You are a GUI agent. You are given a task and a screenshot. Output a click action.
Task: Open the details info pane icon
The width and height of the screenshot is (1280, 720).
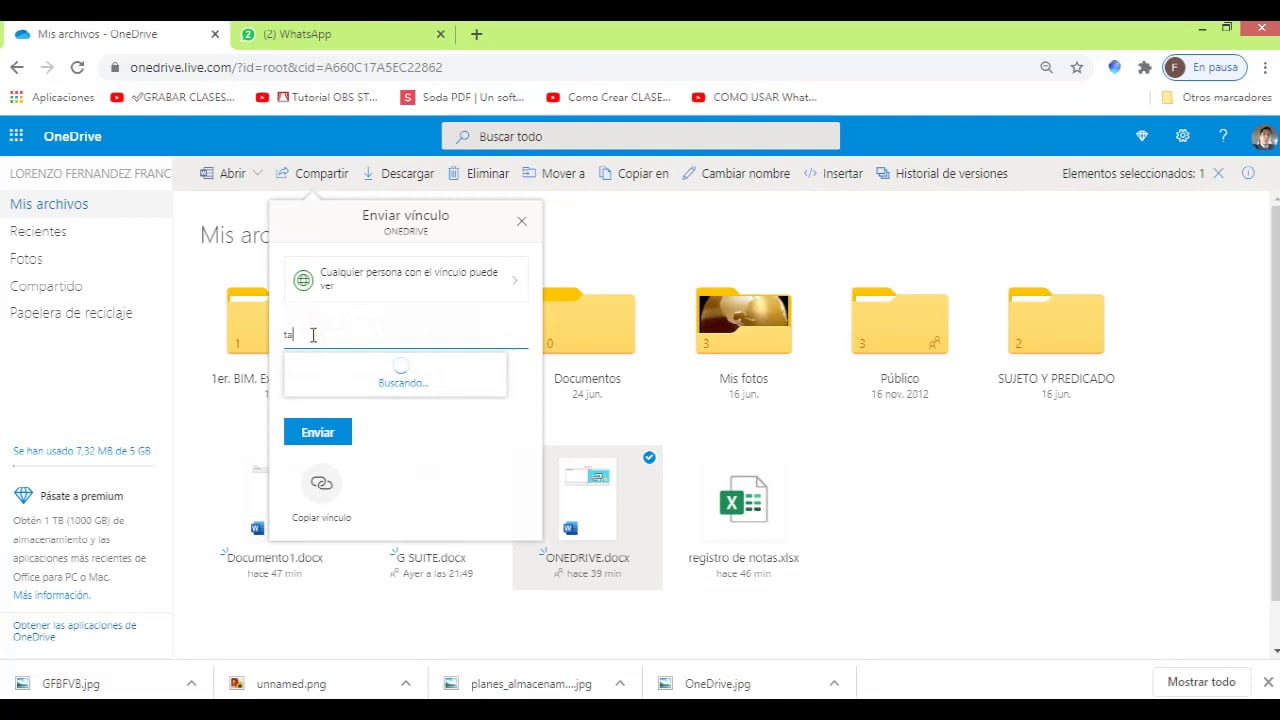1248,173
